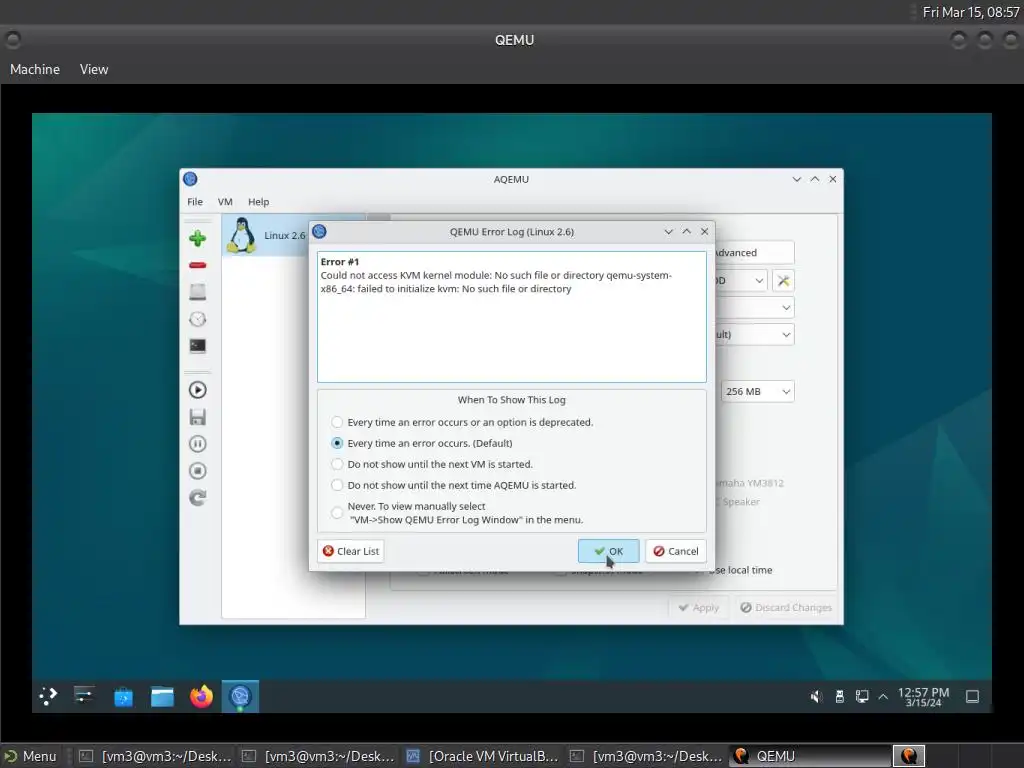Confirm the error log with OK
The height and width of the screenshot is (768, 1024).
coord(609,551)
